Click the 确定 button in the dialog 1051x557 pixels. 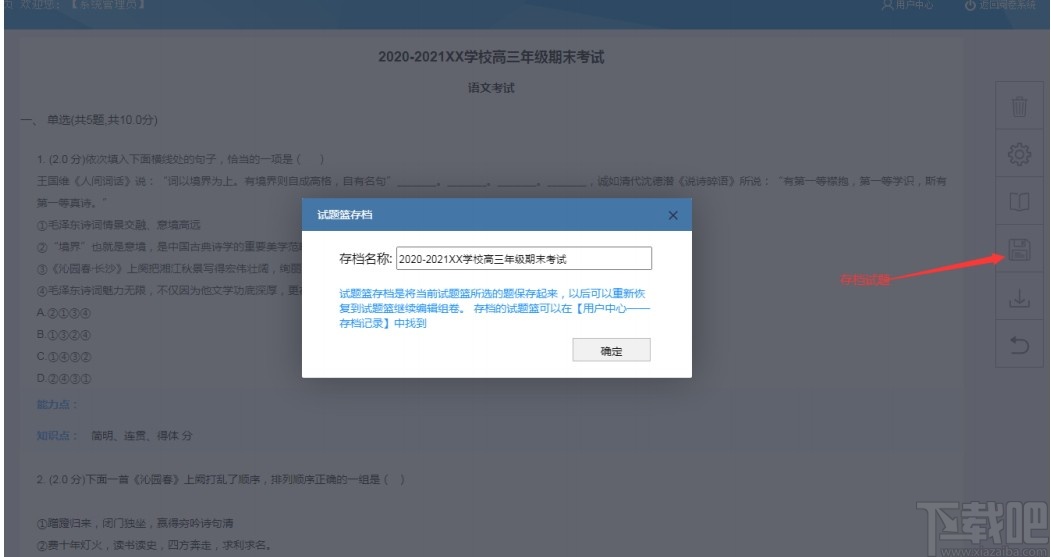tap(611, 351)
